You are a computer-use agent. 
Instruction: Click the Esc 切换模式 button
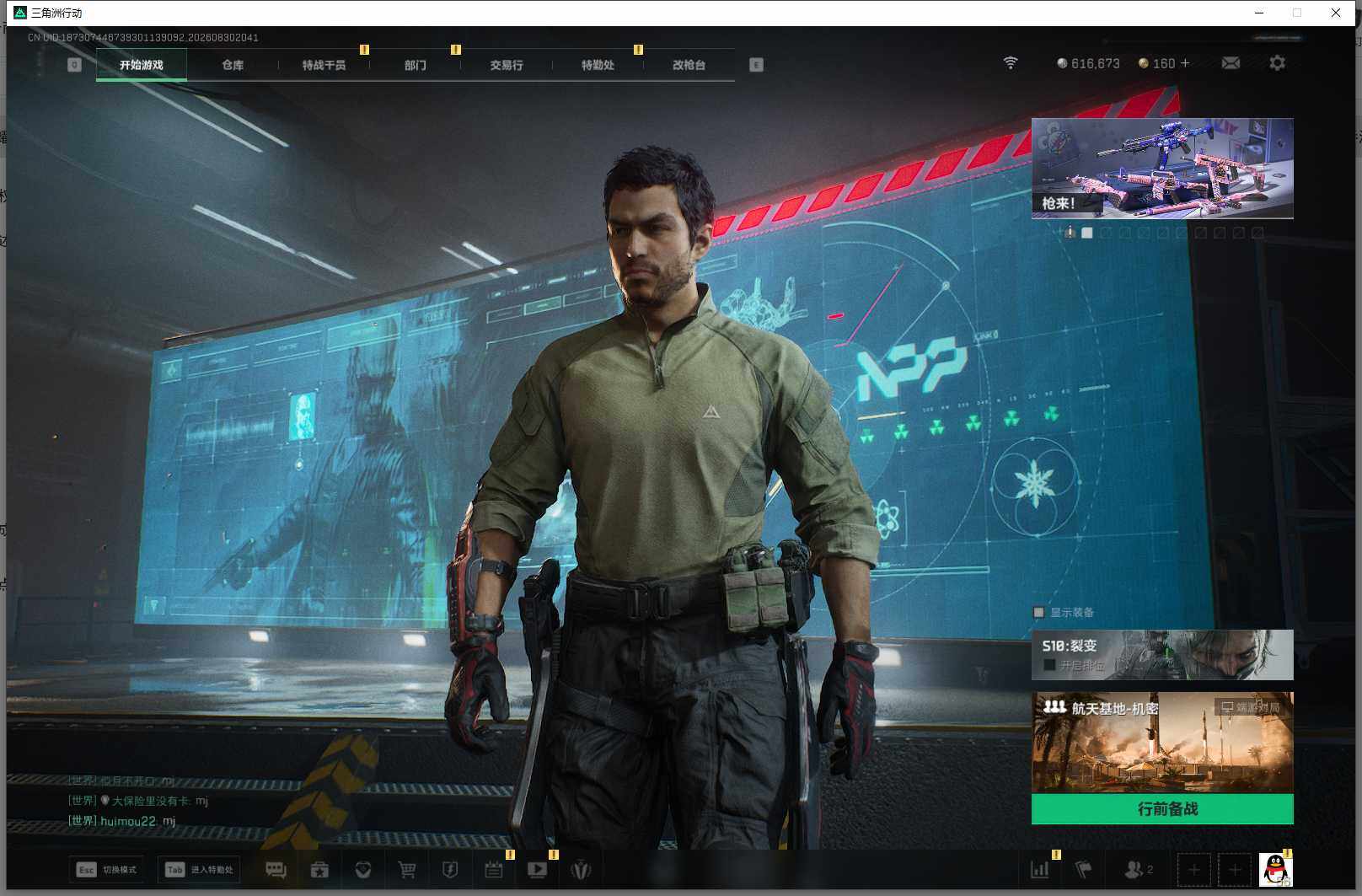pyautogui.click(x=107, y=870)
